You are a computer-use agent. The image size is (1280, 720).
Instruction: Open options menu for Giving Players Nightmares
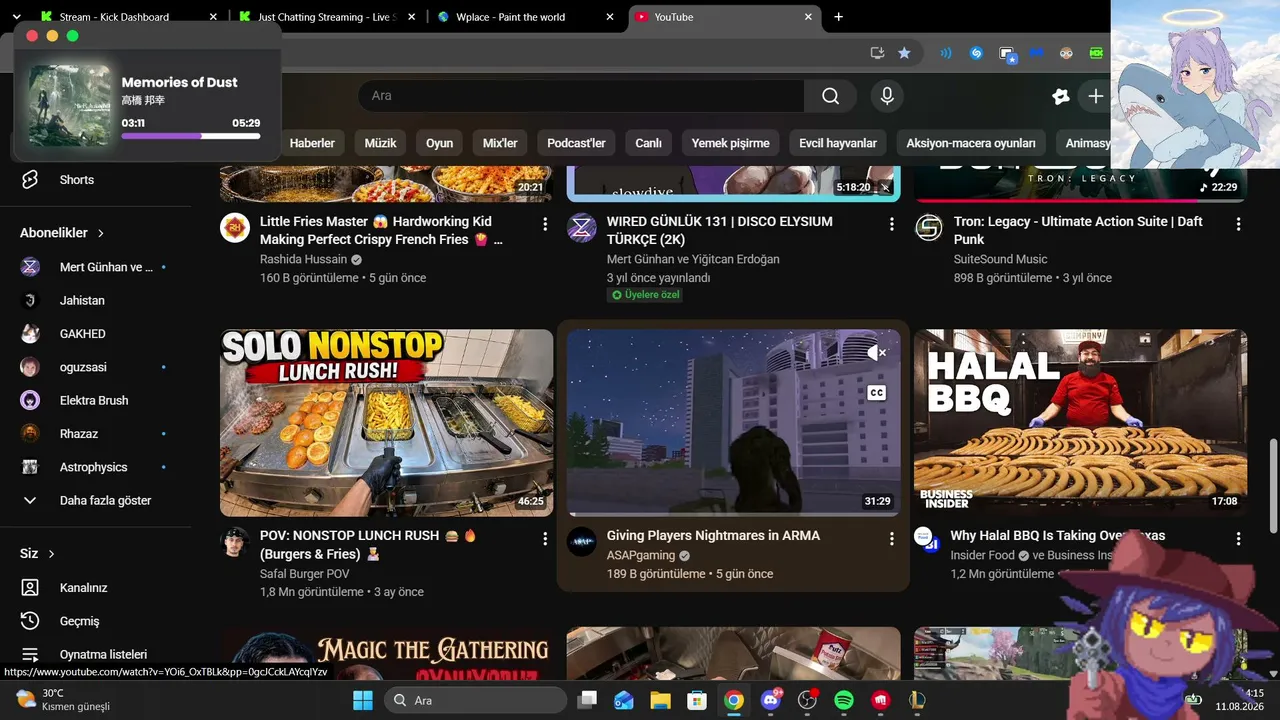coord(892,538)
